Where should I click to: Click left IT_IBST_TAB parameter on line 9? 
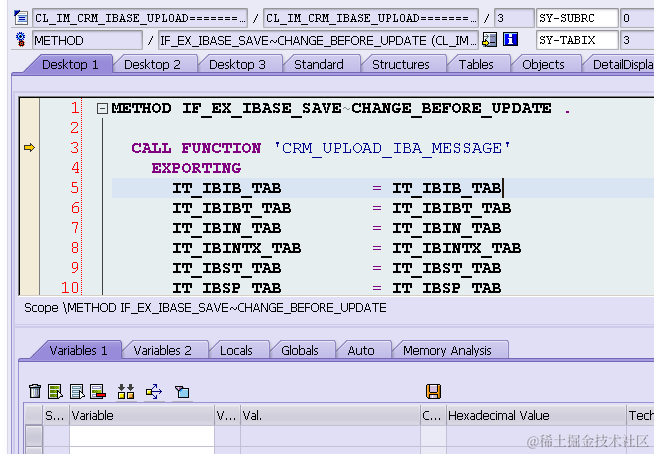[x=227, y=268]
